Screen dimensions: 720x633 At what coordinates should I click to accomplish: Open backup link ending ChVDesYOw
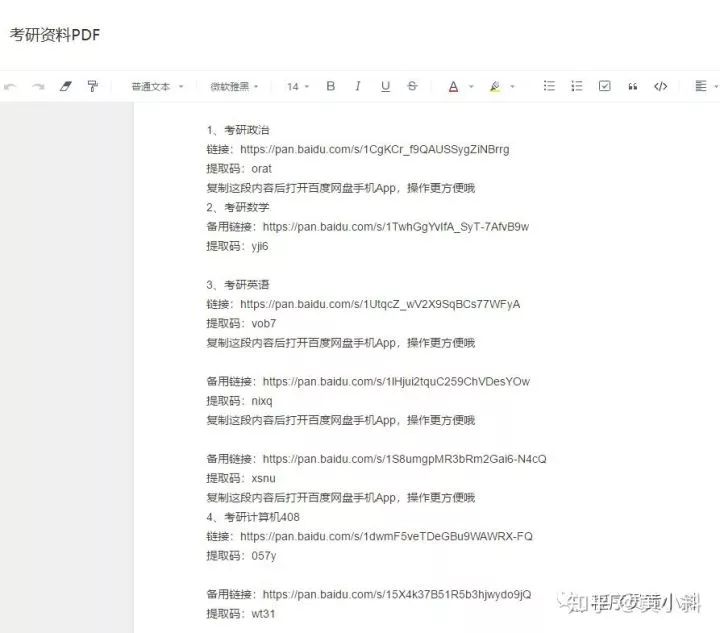point(396,381)
